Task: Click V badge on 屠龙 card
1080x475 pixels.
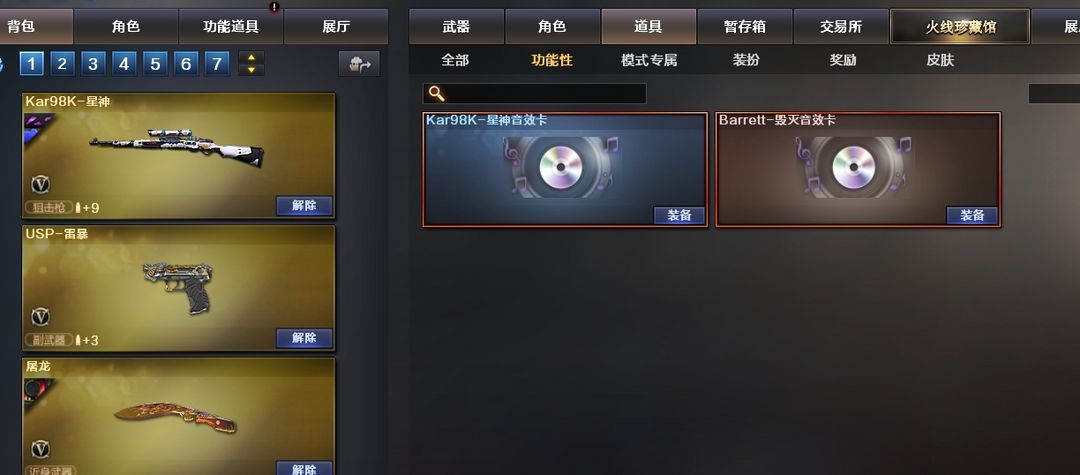Action: [x=41, y=449]
